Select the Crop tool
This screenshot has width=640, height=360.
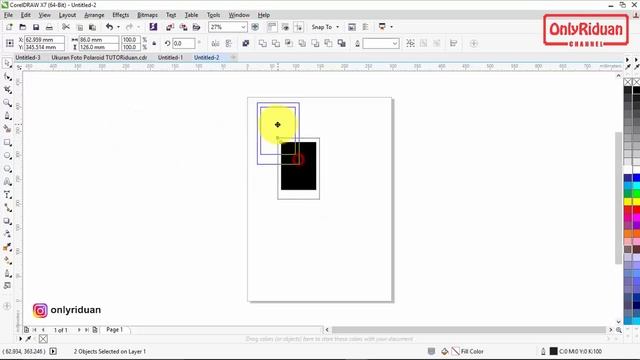click(7, 90)
